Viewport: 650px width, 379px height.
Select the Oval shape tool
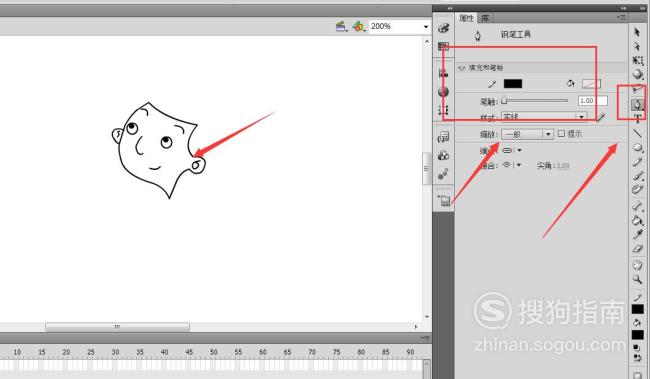click(x=638, y=148)
